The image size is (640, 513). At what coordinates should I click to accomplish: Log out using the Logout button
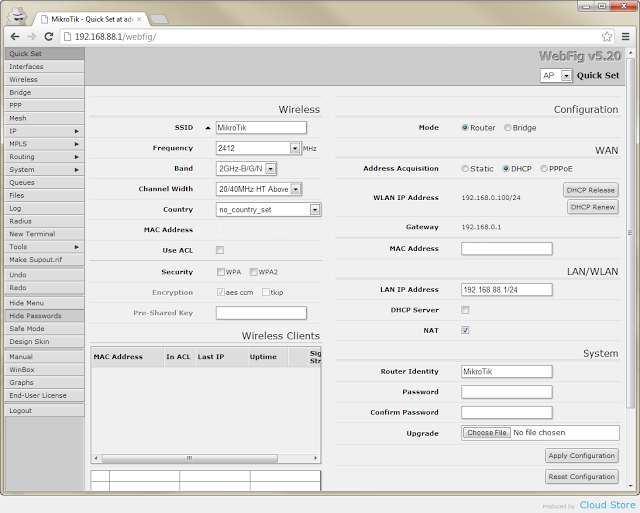[x=44, y=411]
